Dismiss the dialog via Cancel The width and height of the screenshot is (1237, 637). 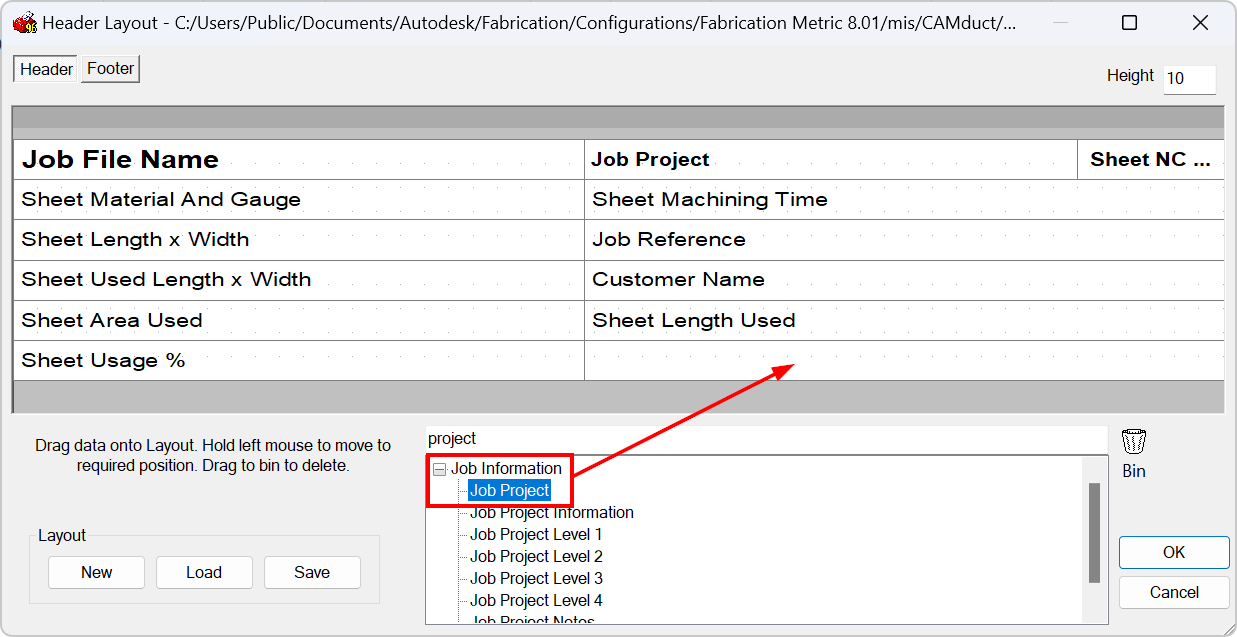point(1173,592)
